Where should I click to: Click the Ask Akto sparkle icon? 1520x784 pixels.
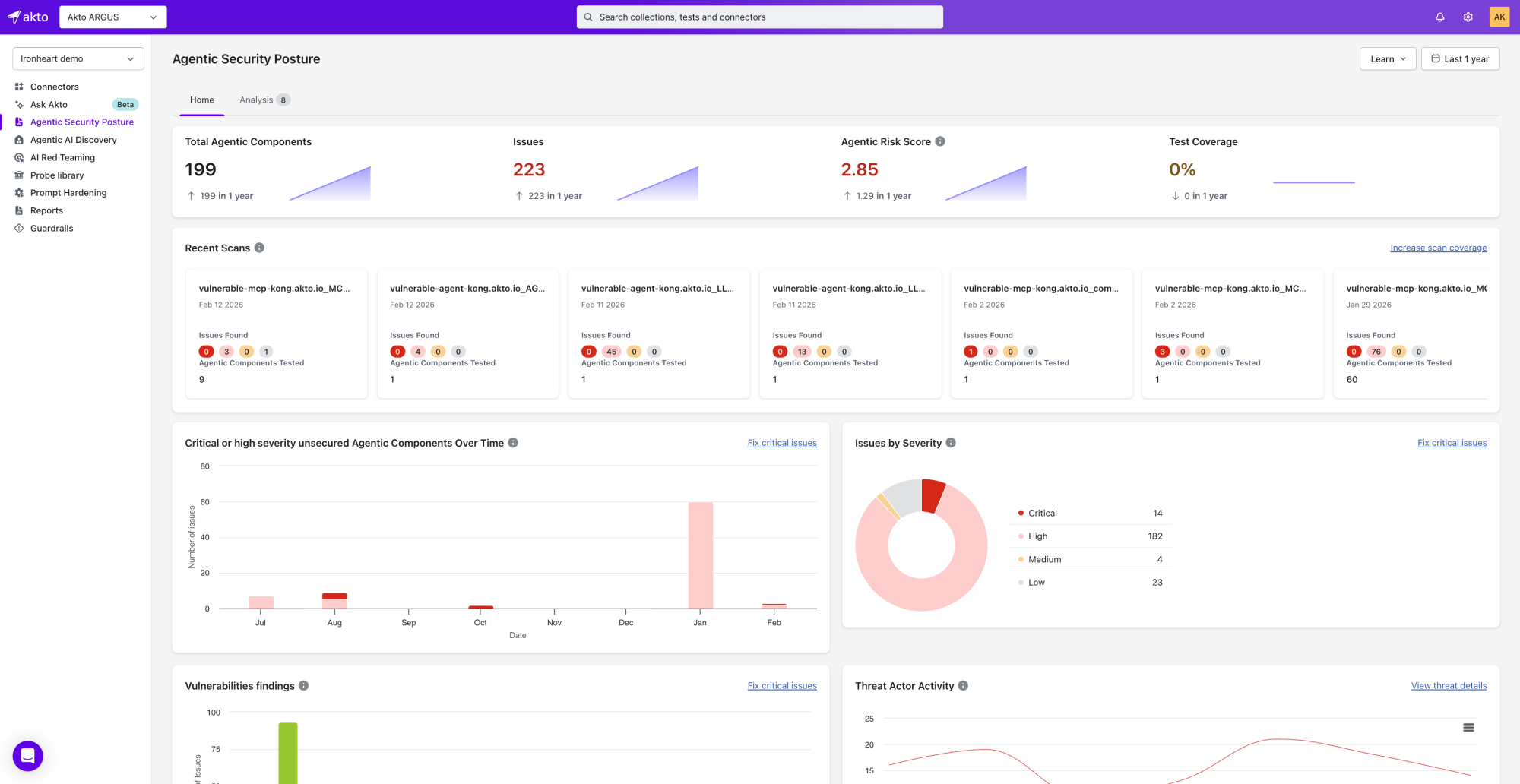click(x=19, y=105)
